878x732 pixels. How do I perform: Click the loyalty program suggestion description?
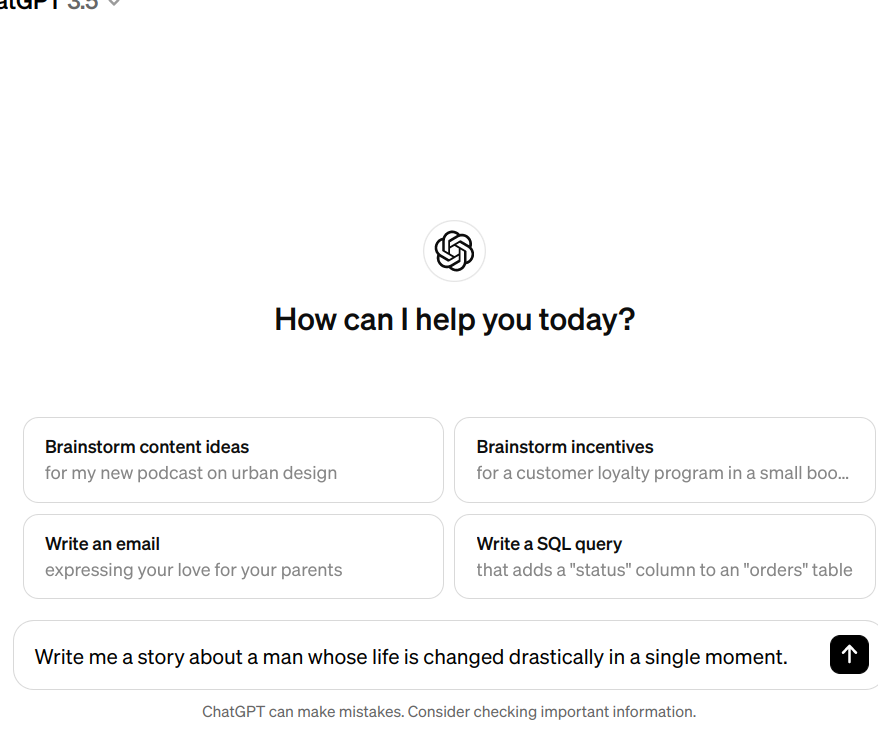pos(664,473)
